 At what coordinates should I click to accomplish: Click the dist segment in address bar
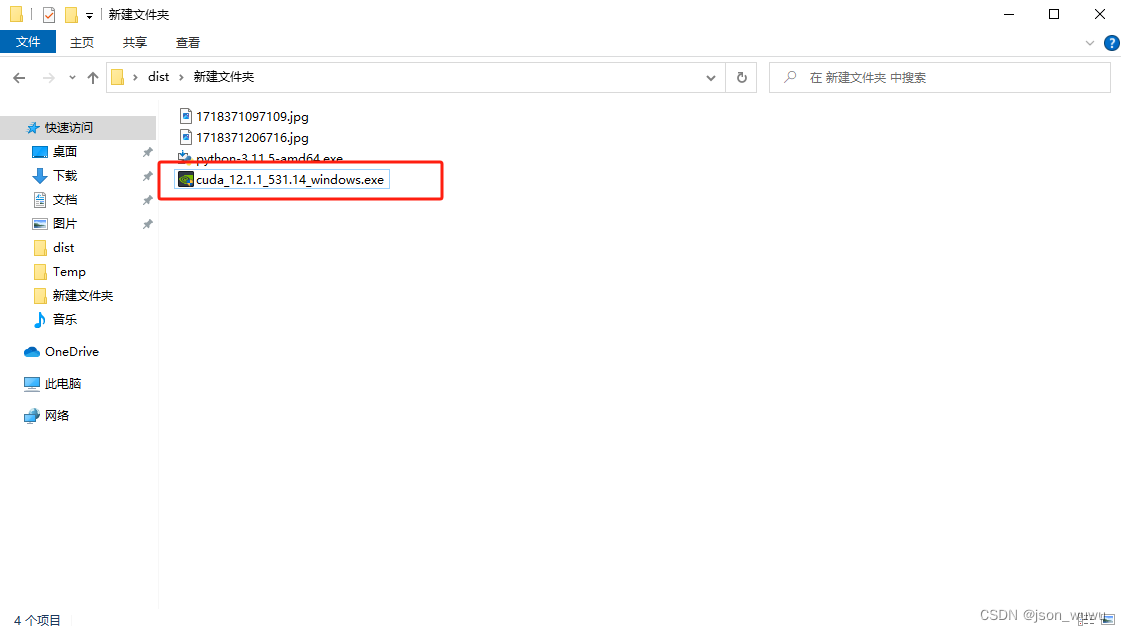pos(159,76)
